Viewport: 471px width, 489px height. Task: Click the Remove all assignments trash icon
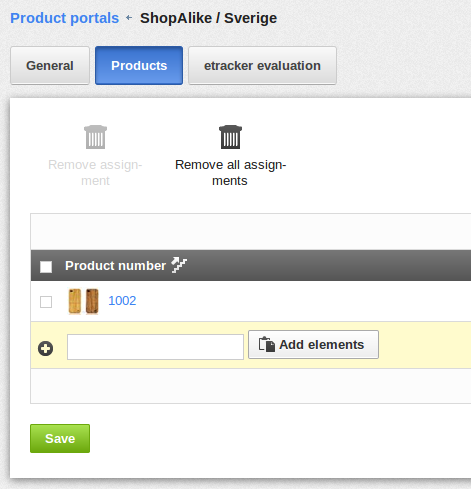coord(230,137)
